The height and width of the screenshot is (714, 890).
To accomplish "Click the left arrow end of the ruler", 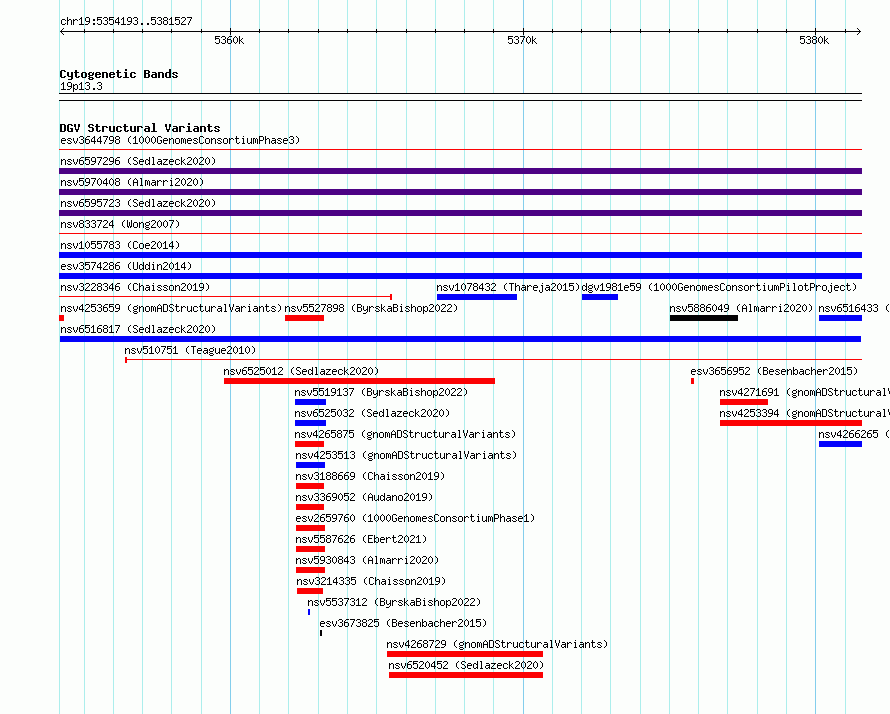I will 62,31.
